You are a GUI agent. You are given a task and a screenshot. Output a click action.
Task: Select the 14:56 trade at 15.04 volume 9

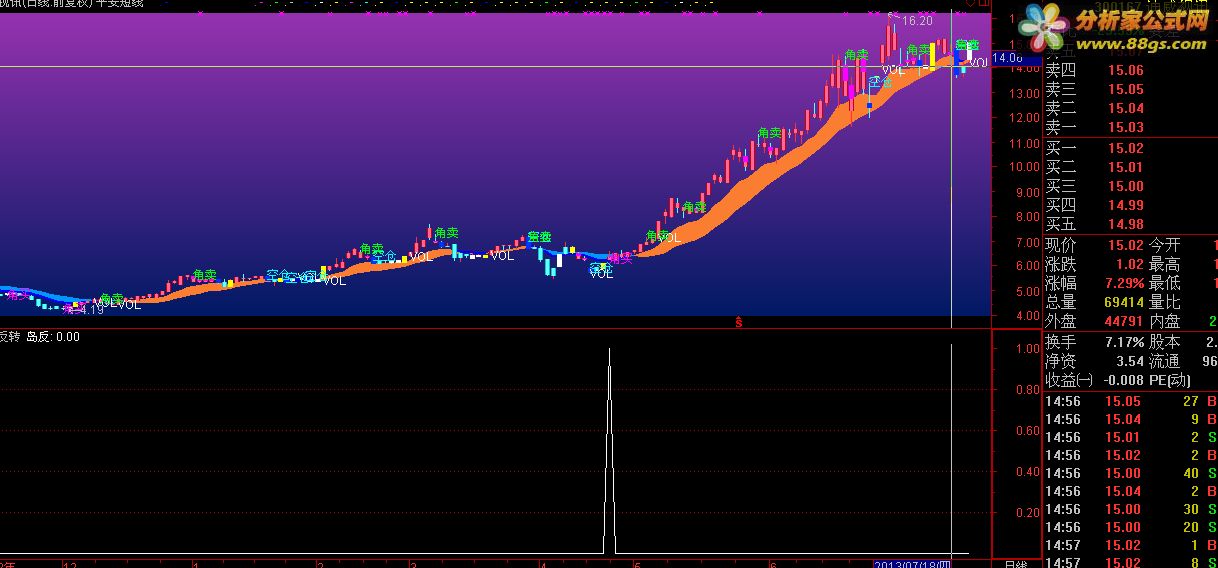coord(1131,419)
